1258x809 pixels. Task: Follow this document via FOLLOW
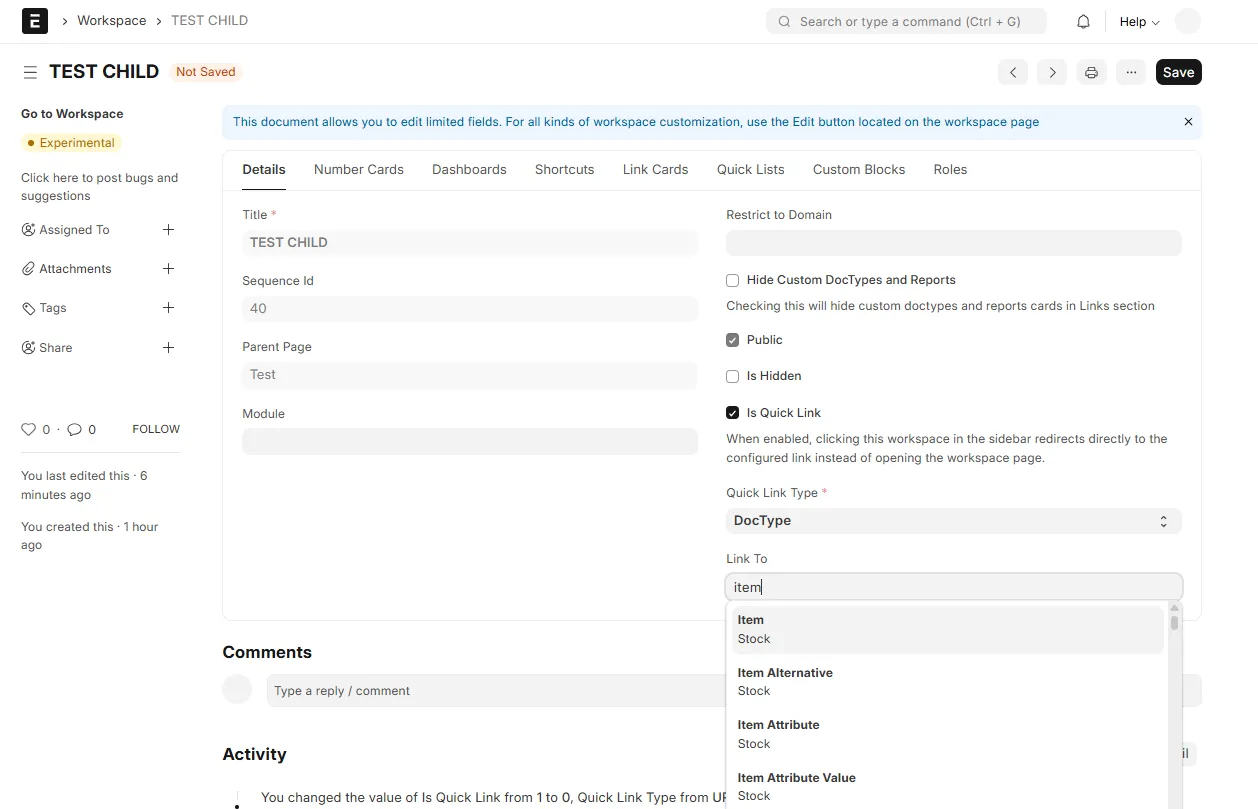[156, 429]
